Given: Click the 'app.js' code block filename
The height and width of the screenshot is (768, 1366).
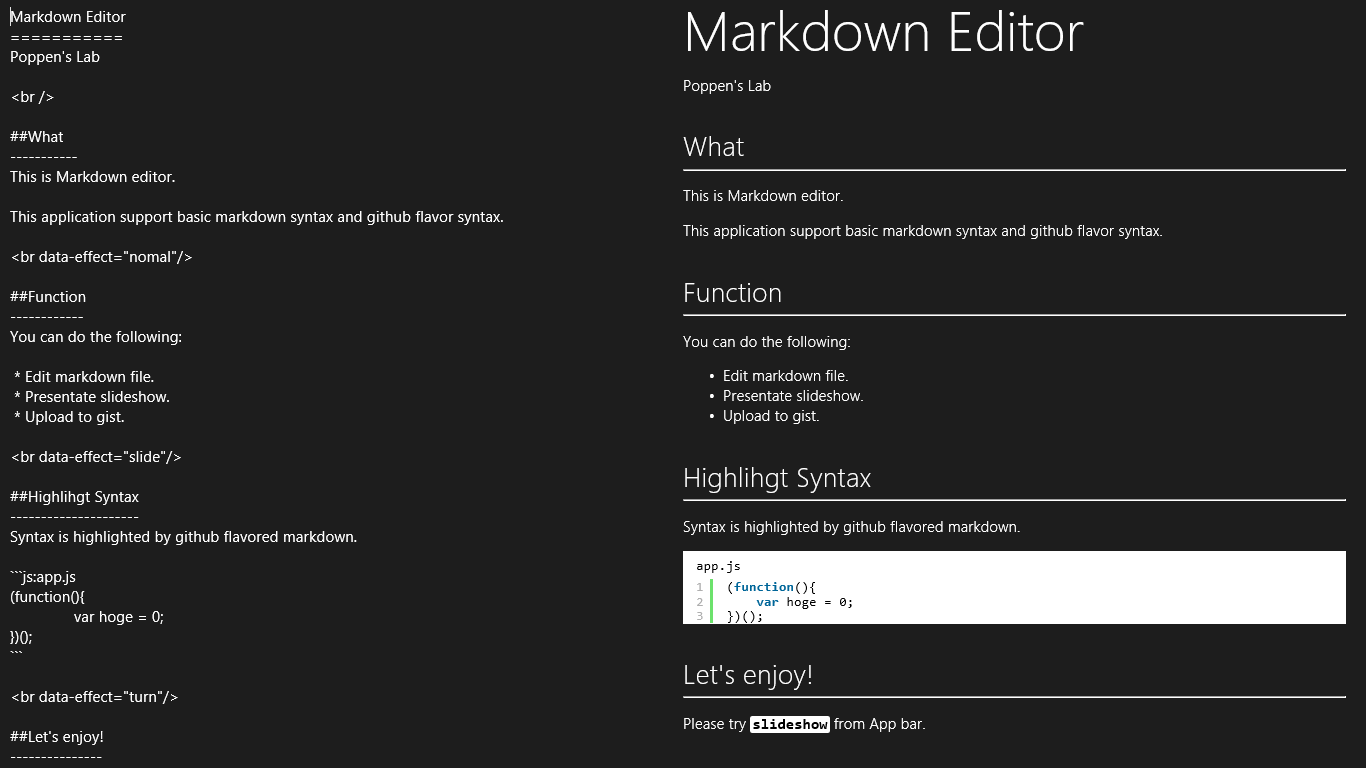Looking at the screenshot, I should pyautogui.click(x=719, y=567).
